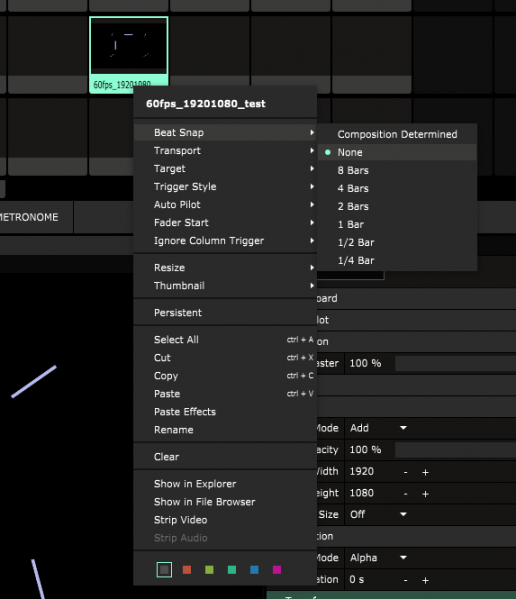
Task: Decrease Height value with minus button
Action: [406, 494]
